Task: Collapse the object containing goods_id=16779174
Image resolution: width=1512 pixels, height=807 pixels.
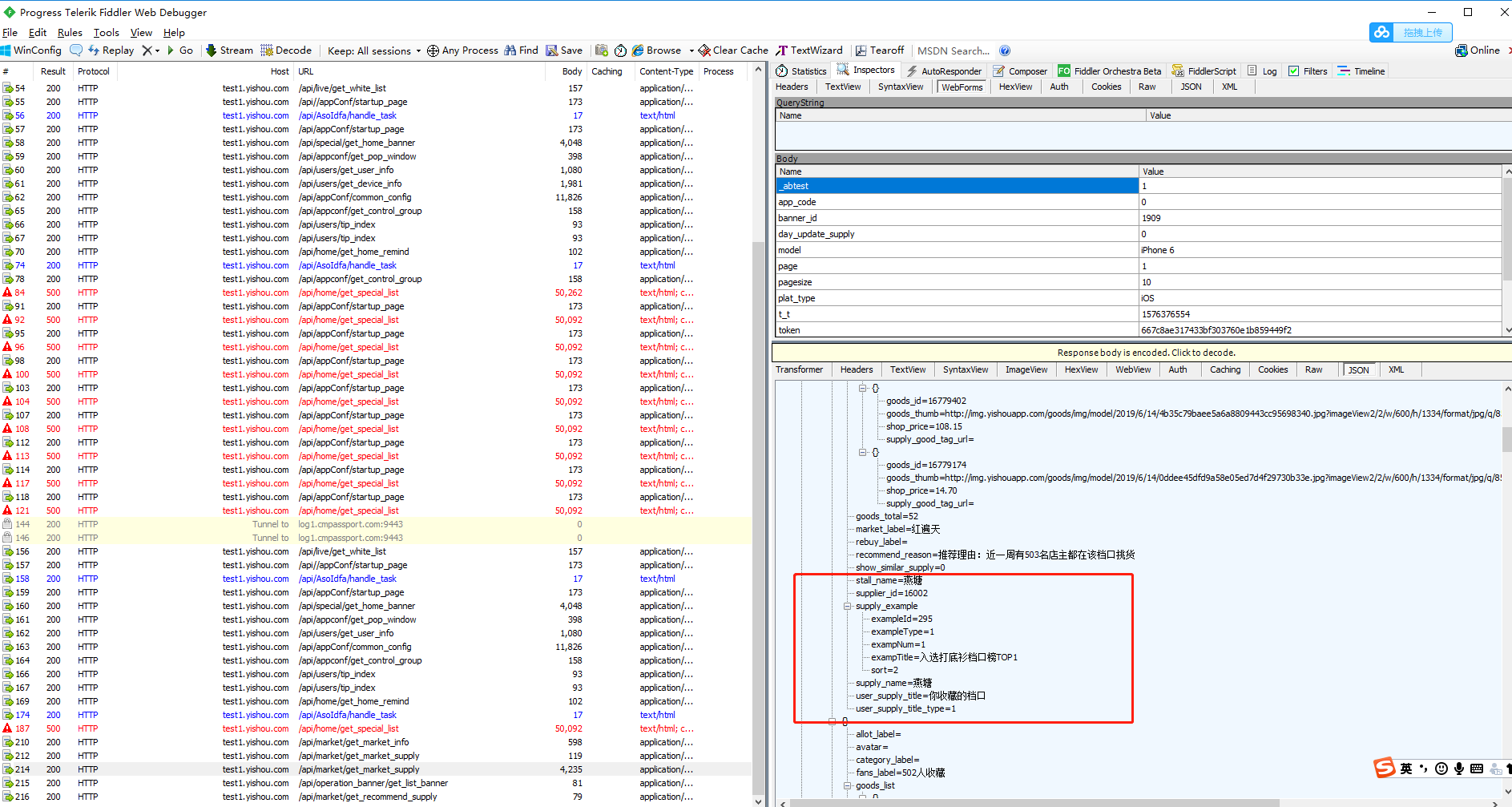Action: coord(863,452)
